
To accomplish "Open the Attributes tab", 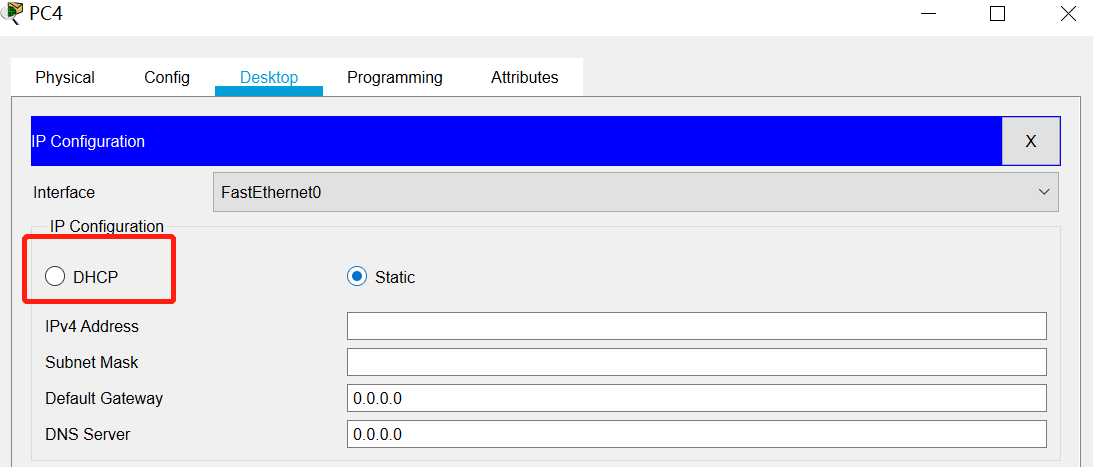I will click(x=525, y=77).
